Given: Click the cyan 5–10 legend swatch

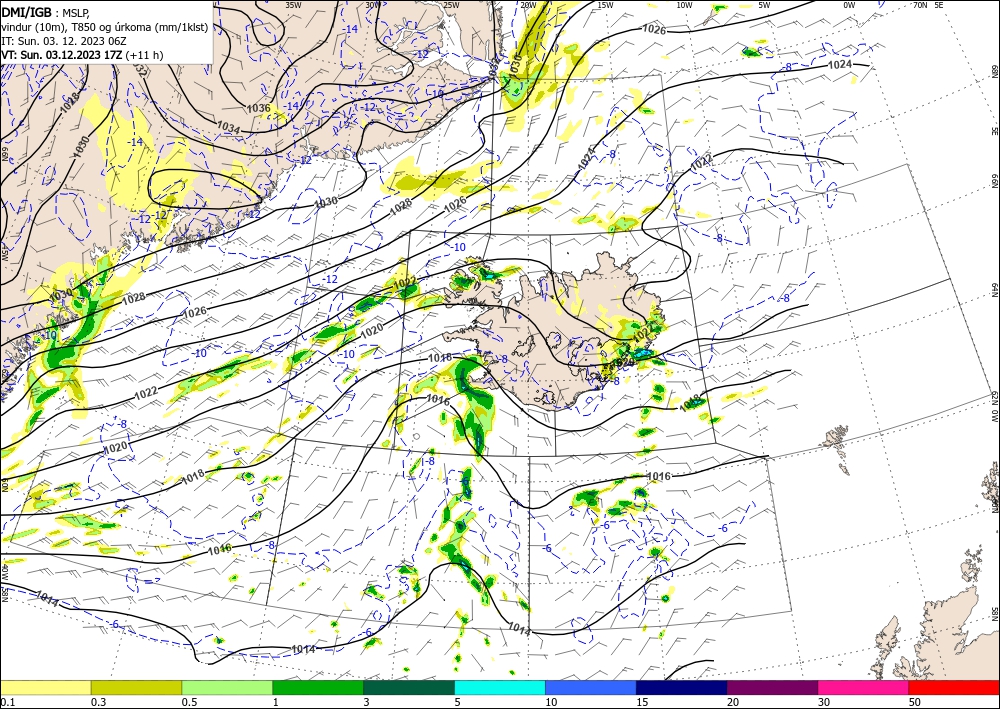Looking at the screenshot, I should [500, 687].
